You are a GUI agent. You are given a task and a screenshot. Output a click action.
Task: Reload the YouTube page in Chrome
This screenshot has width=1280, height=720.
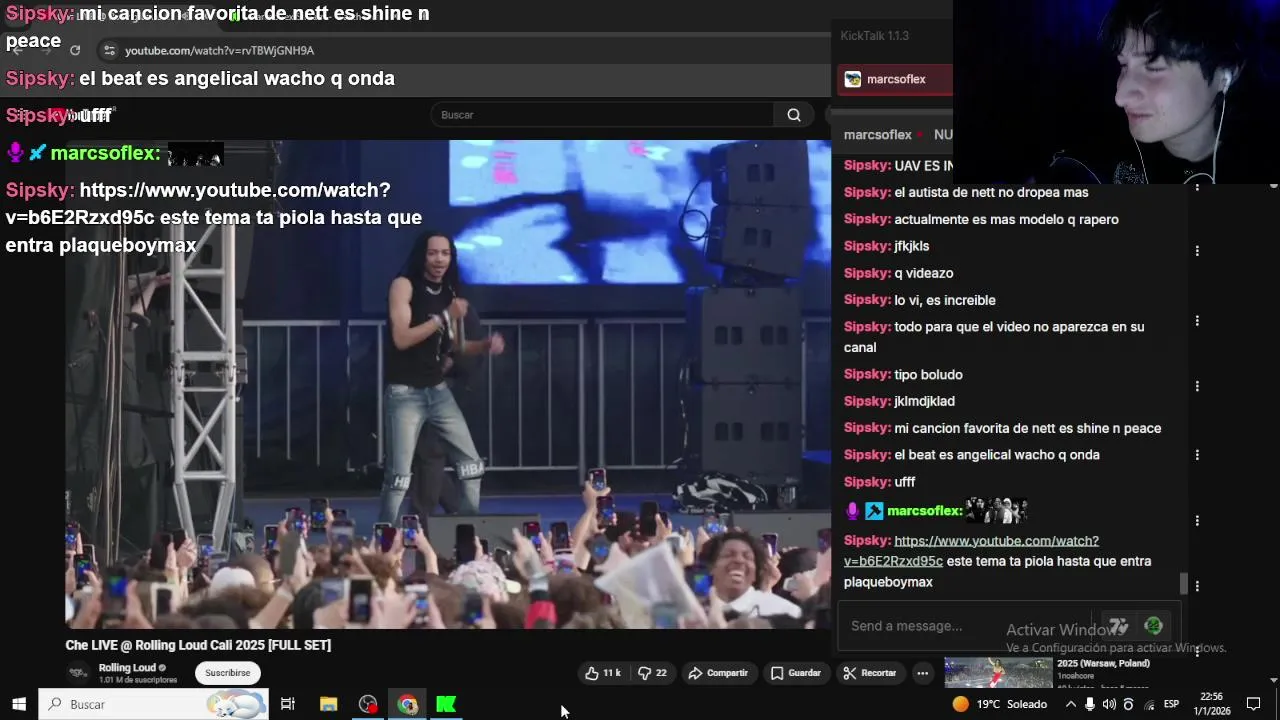pos(75,50)
